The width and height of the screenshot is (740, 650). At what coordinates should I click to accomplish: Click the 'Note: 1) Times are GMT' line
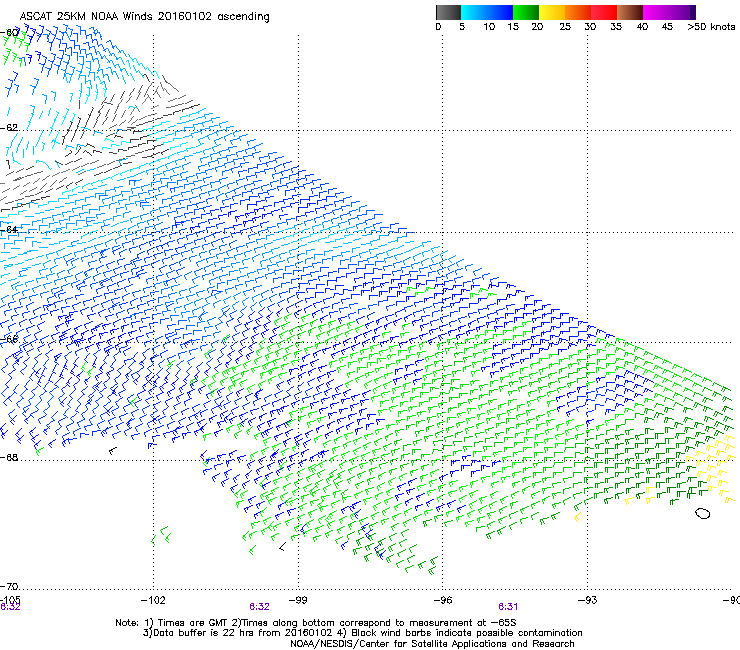coord(316,623)
